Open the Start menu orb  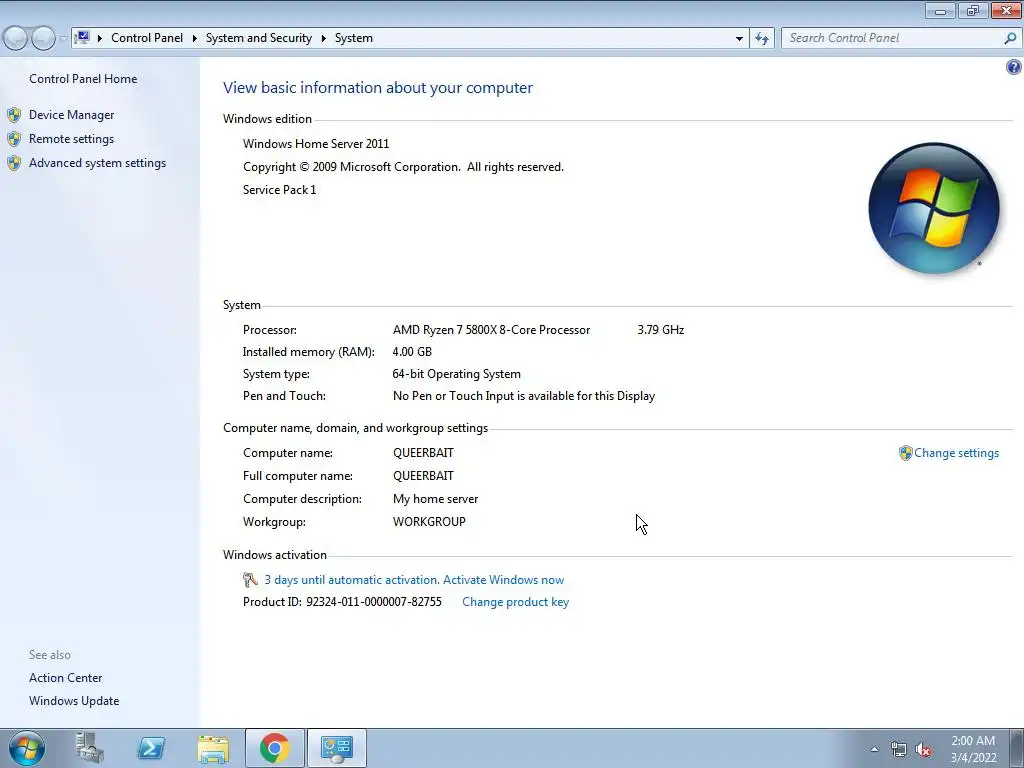(x=27, y=748)
